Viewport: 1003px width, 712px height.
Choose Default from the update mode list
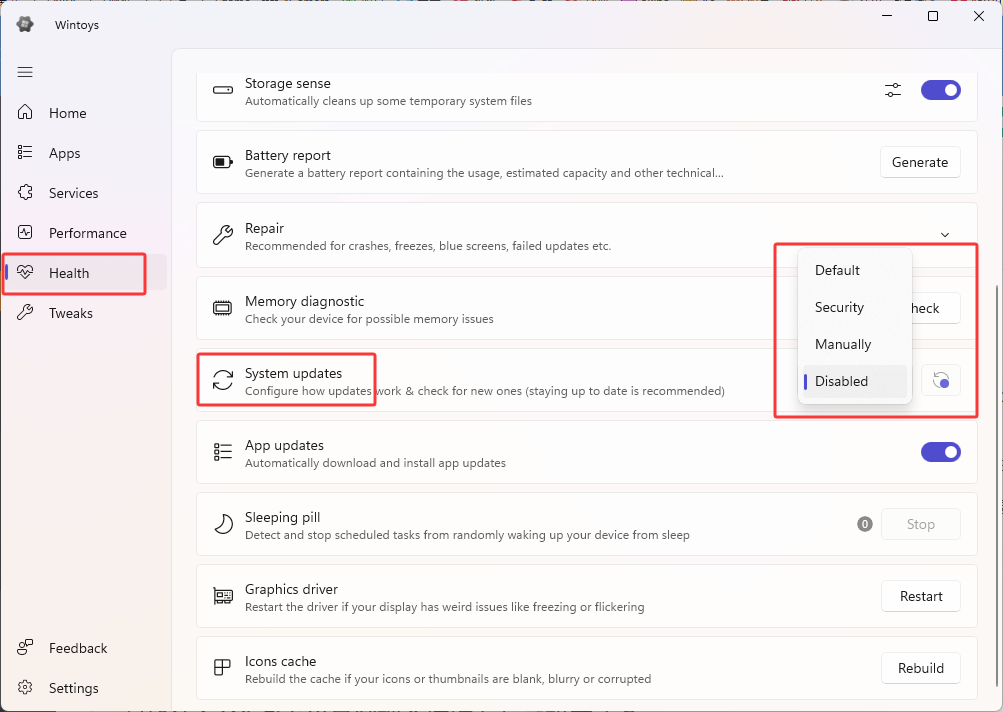837,270
